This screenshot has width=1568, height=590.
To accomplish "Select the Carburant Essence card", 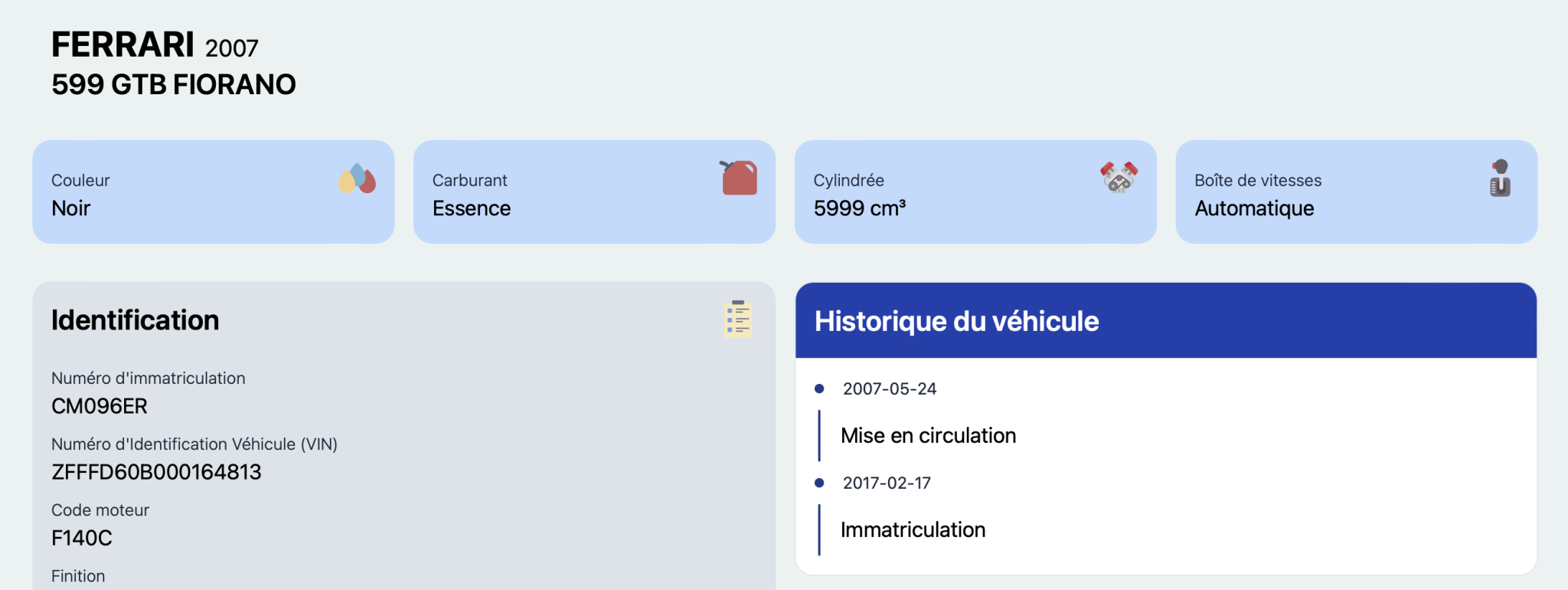I will click(x=594, y=192).
